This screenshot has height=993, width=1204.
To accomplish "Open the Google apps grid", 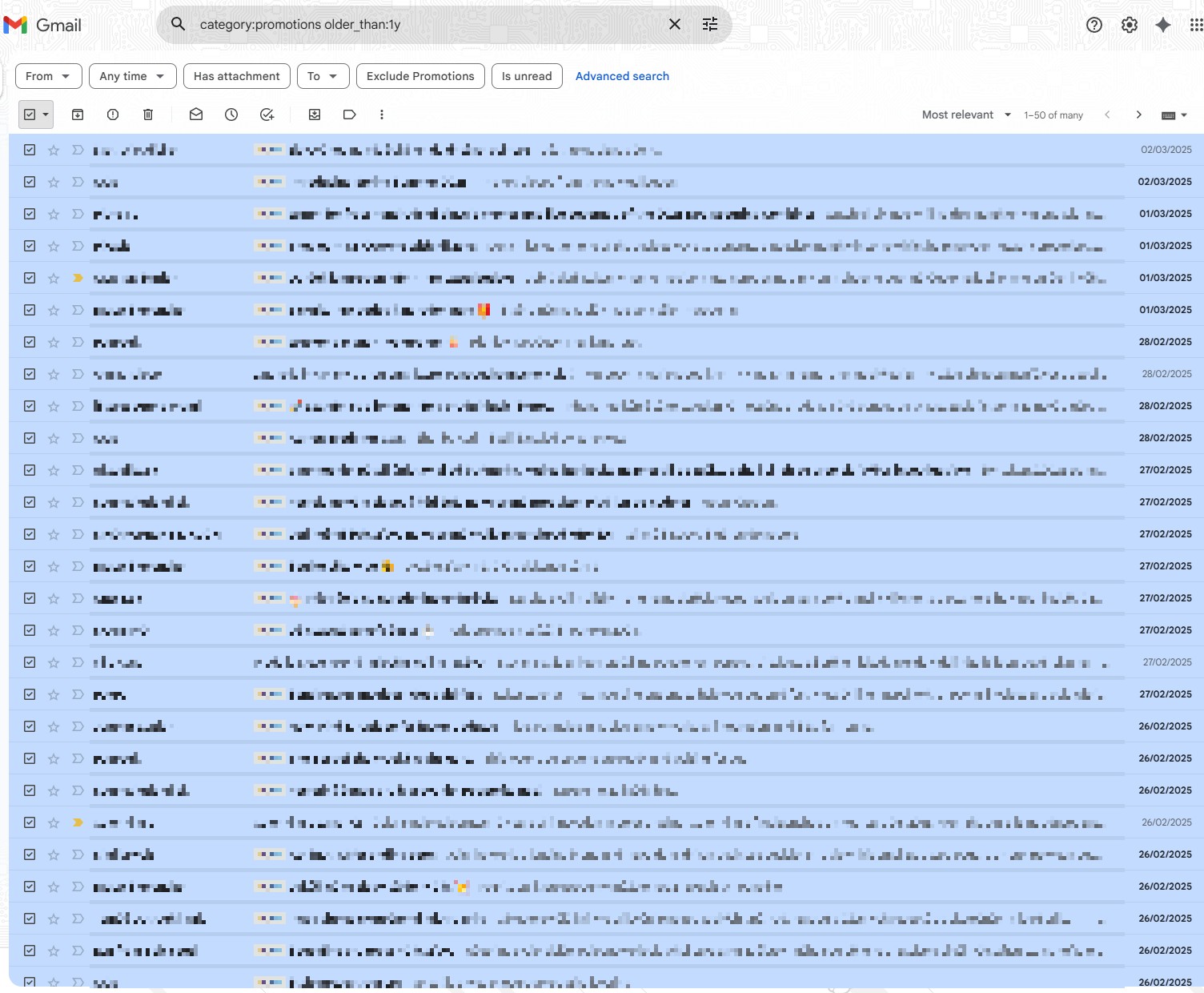I will pos(1194,24).
